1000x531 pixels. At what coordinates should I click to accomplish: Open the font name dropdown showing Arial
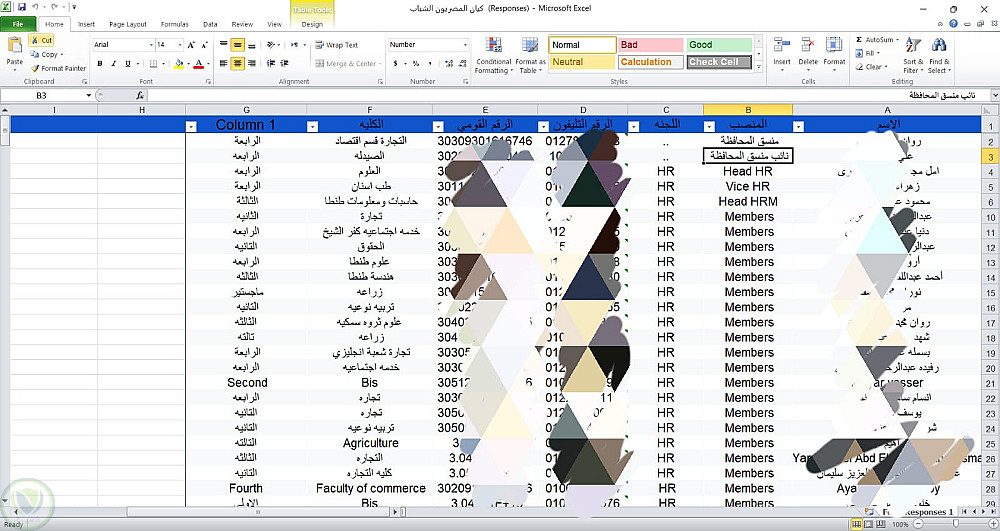151,45
